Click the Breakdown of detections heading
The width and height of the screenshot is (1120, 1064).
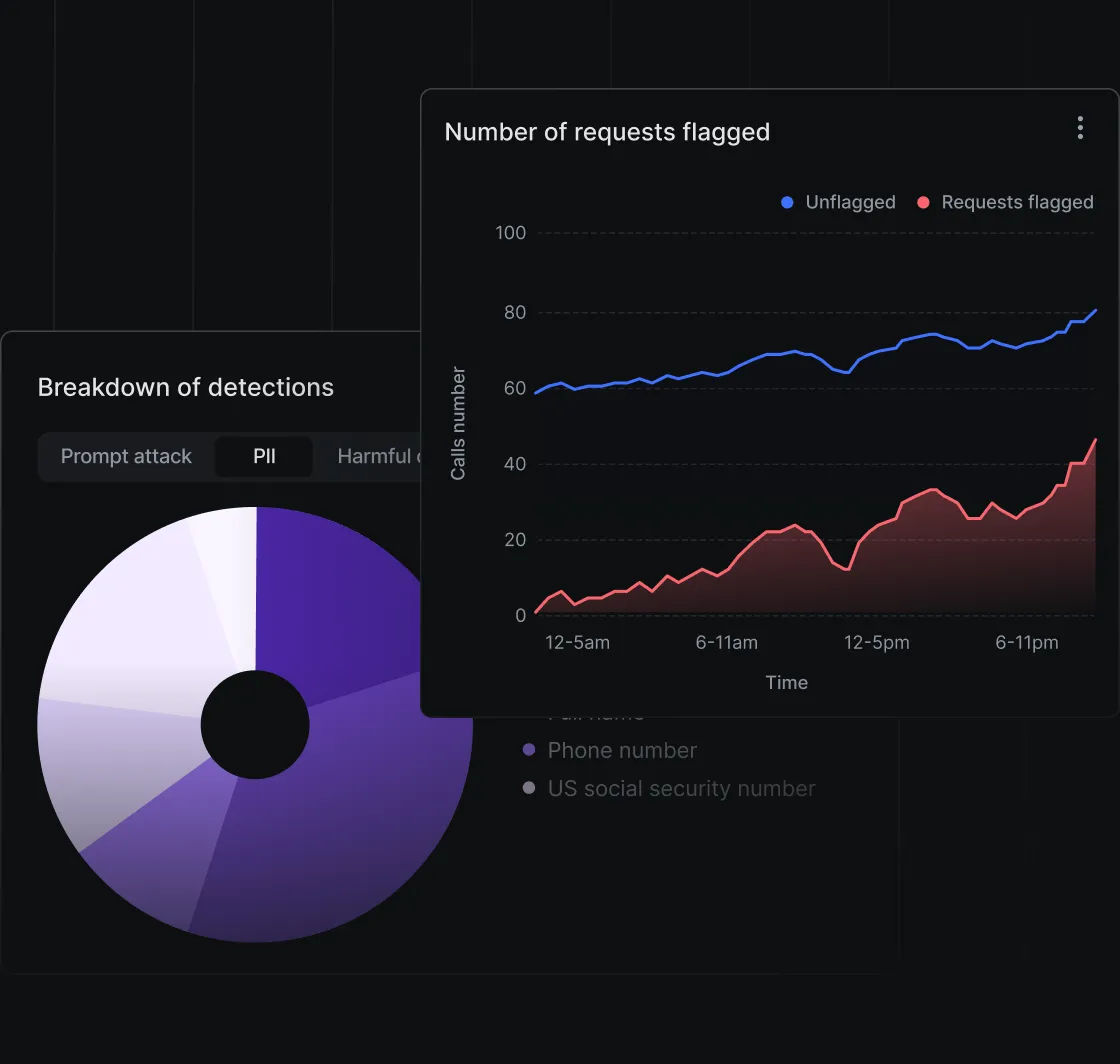click(x=186, y=387)
